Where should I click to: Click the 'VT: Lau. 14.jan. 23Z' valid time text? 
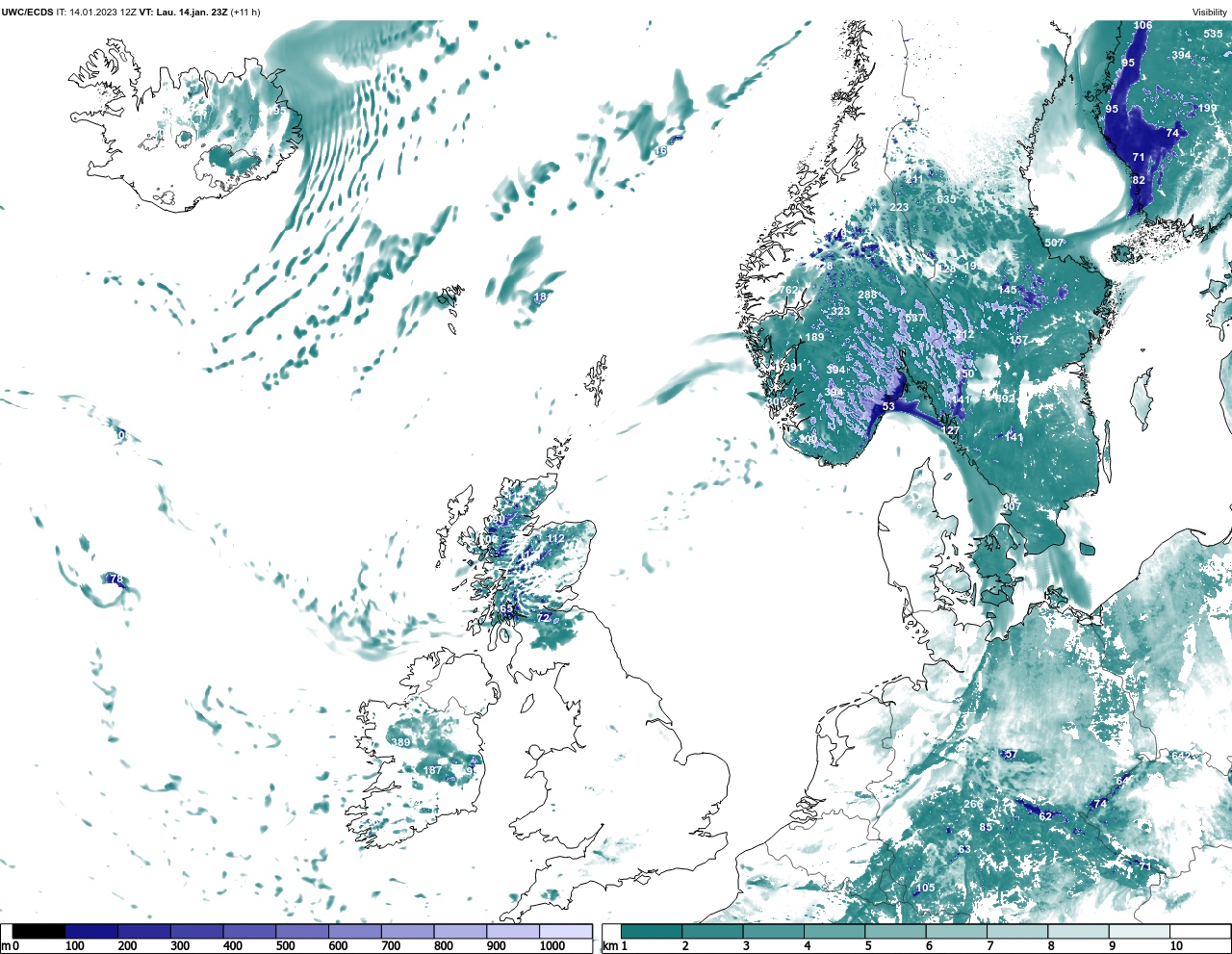[183, 12]
